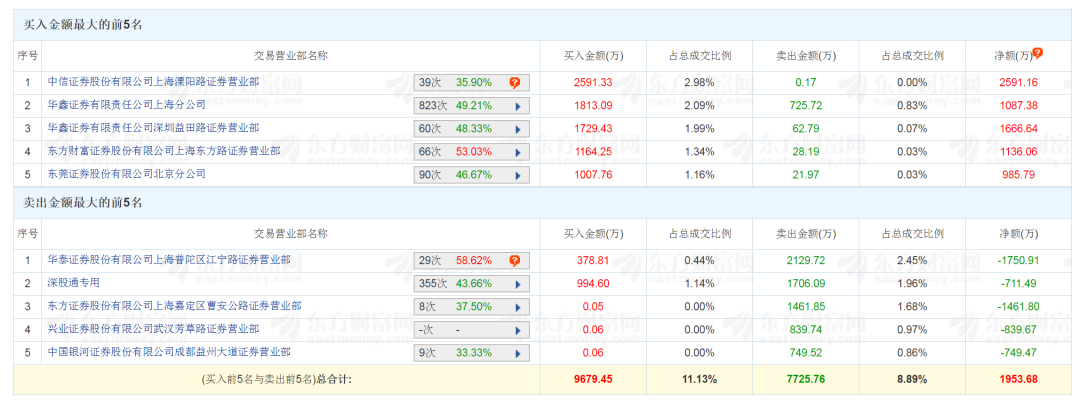Click total sell ratio 8.89%
The height and width of the screenshot is (404, 1080).
click(911, 379)
